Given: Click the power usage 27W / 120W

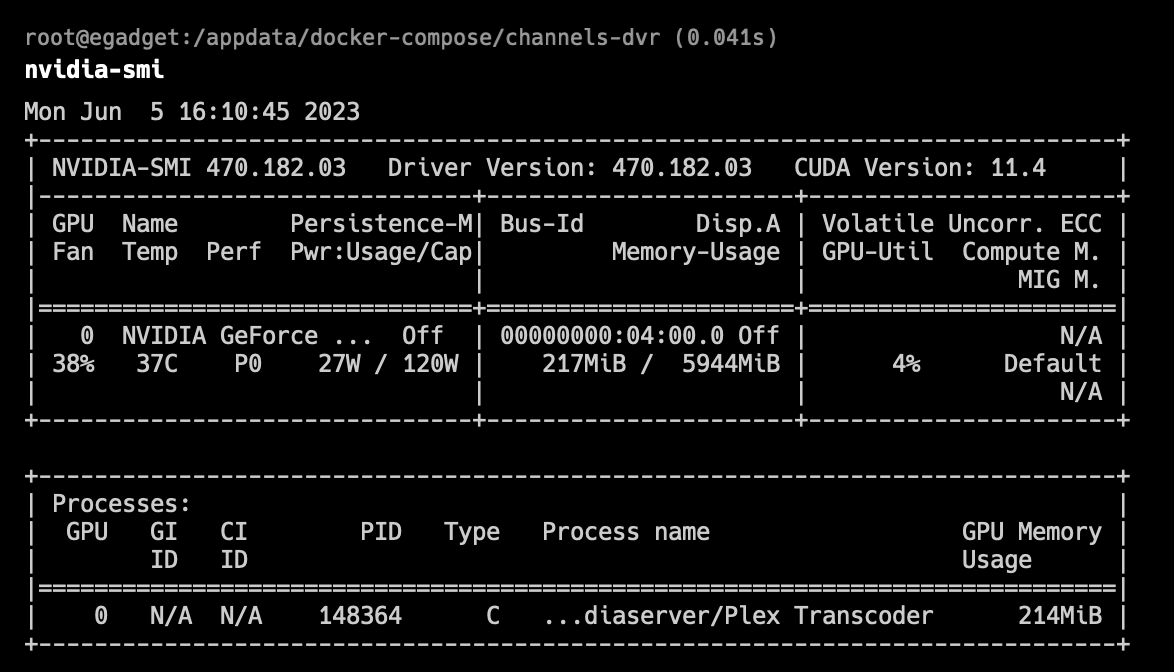Looking at the screenshot, I should coord(388,363).
